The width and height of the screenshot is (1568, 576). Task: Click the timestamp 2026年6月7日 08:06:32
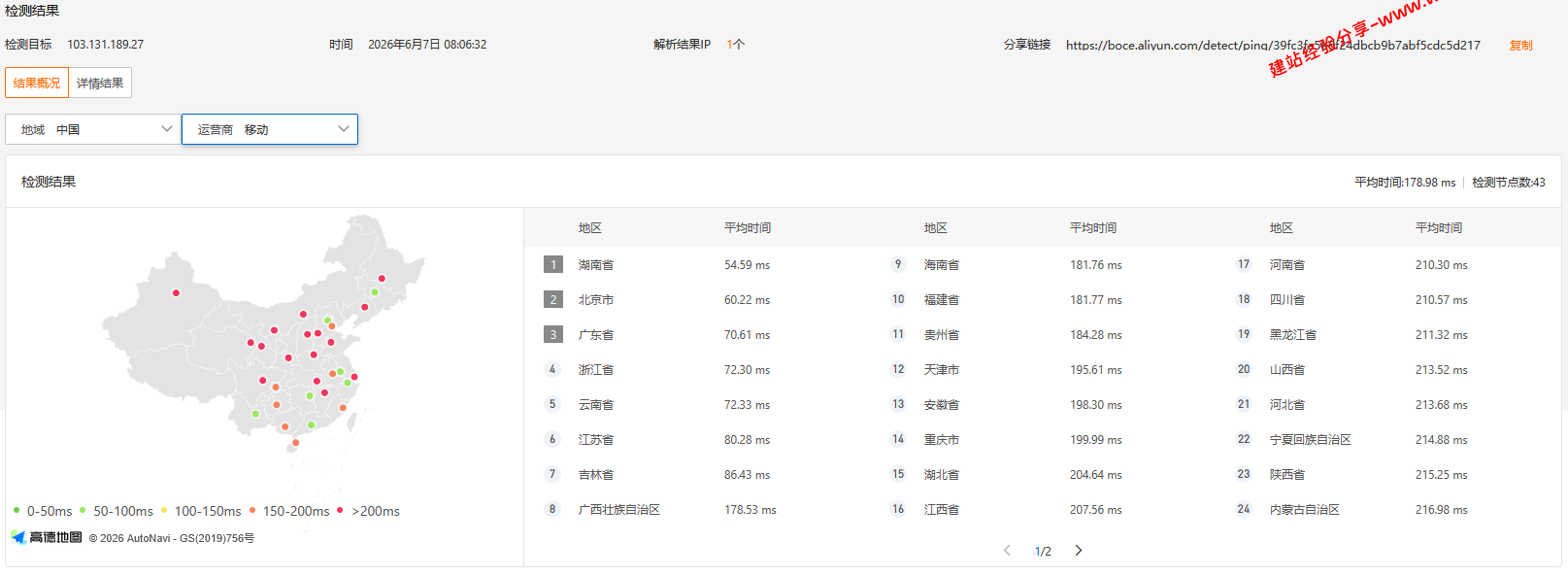tap(427, 45)
